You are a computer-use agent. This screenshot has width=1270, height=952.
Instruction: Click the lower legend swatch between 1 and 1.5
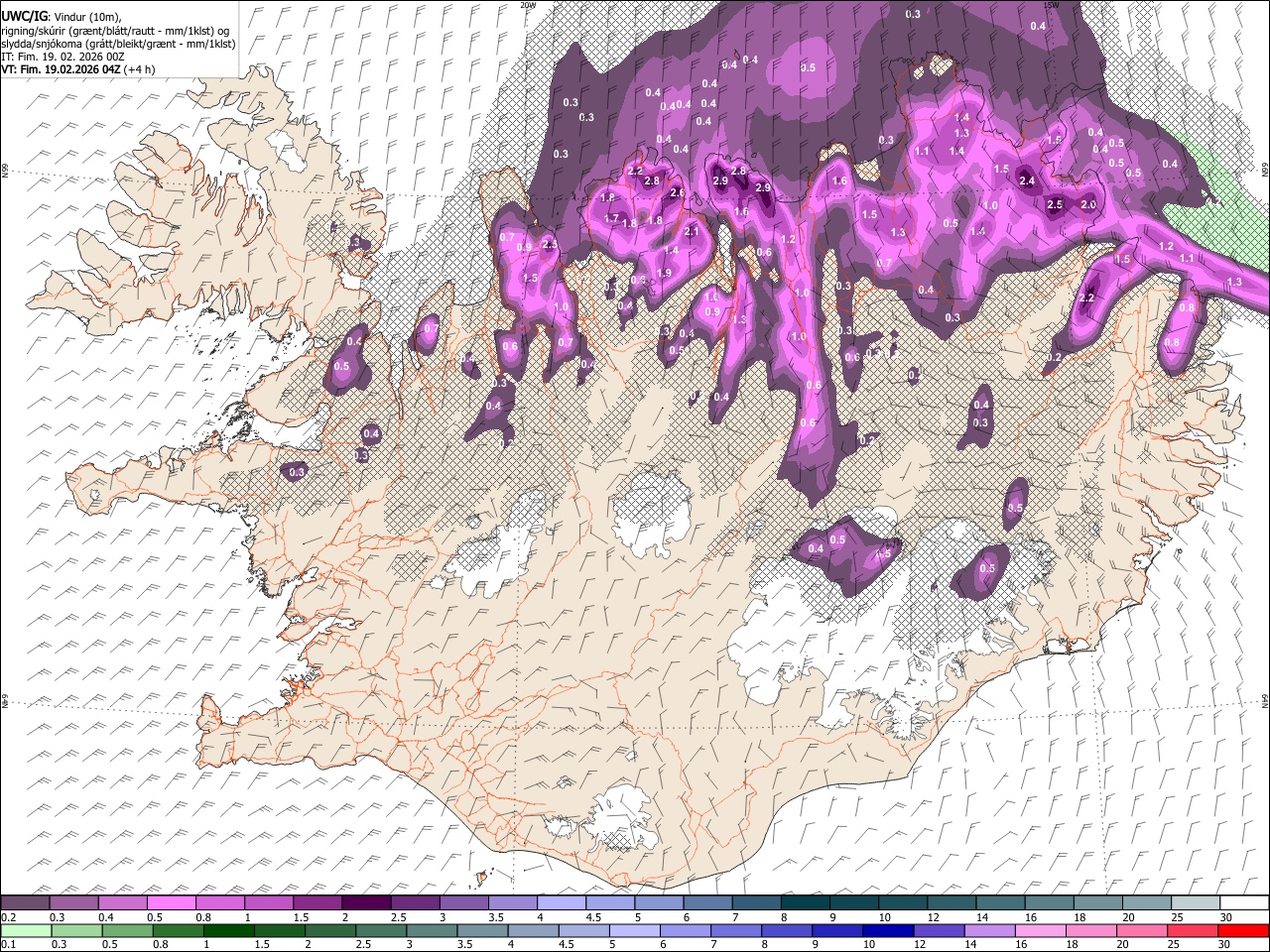(229, 930)
